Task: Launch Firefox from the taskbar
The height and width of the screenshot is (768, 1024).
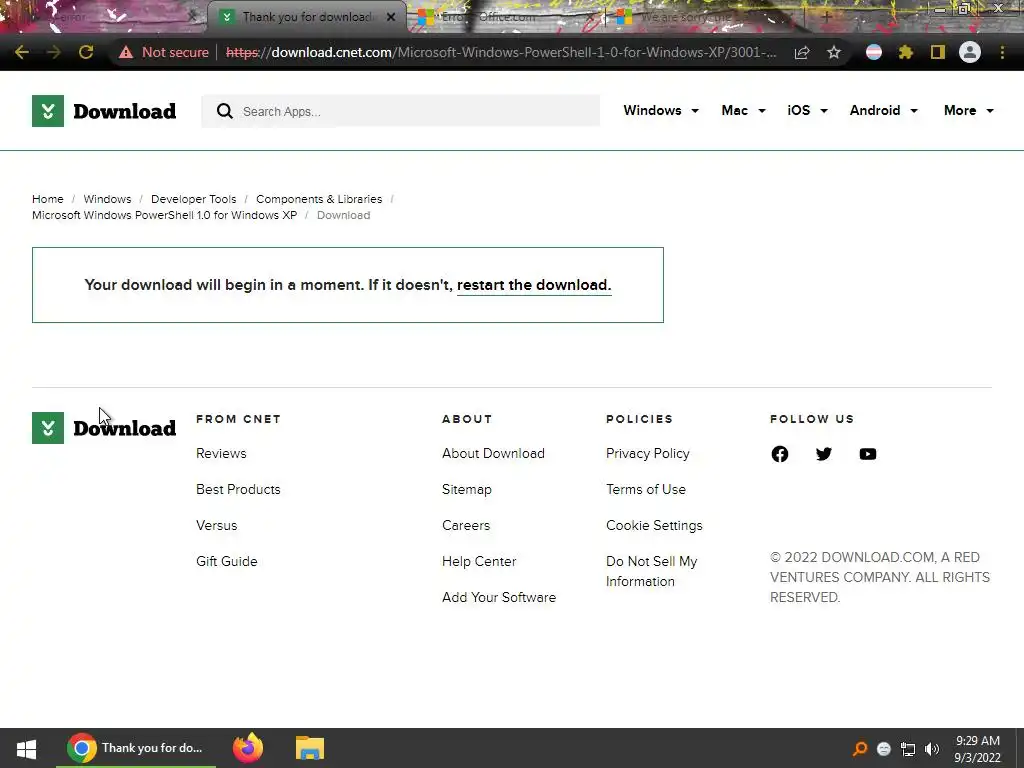Action: pos(248,748)
